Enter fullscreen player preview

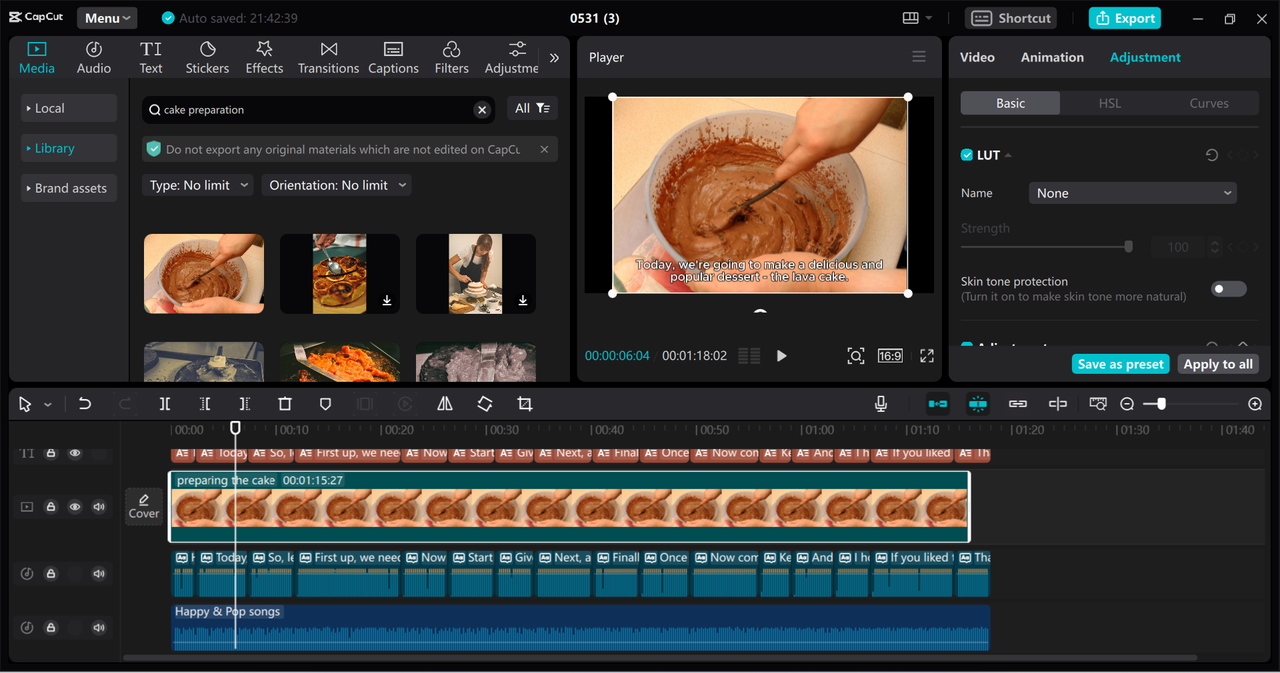tap(927, 356)
